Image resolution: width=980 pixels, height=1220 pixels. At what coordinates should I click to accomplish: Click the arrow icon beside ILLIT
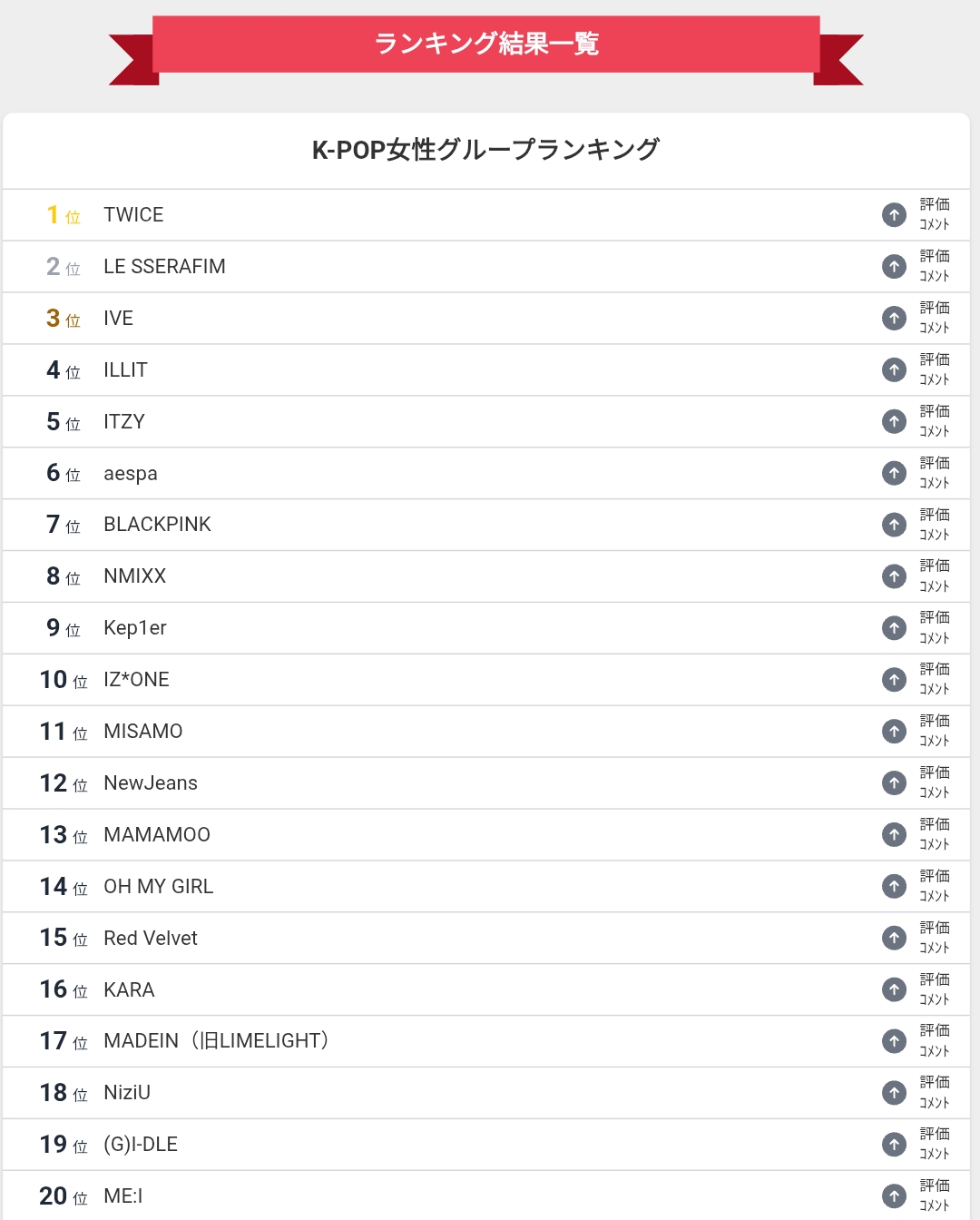coord(894,370)
